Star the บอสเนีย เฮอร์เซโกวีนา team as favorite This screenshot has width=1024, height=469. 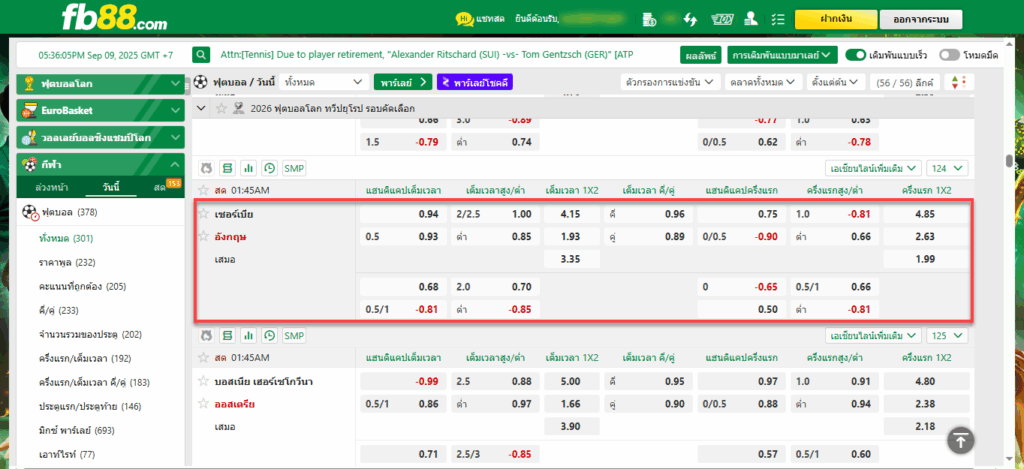click(203, 381)
